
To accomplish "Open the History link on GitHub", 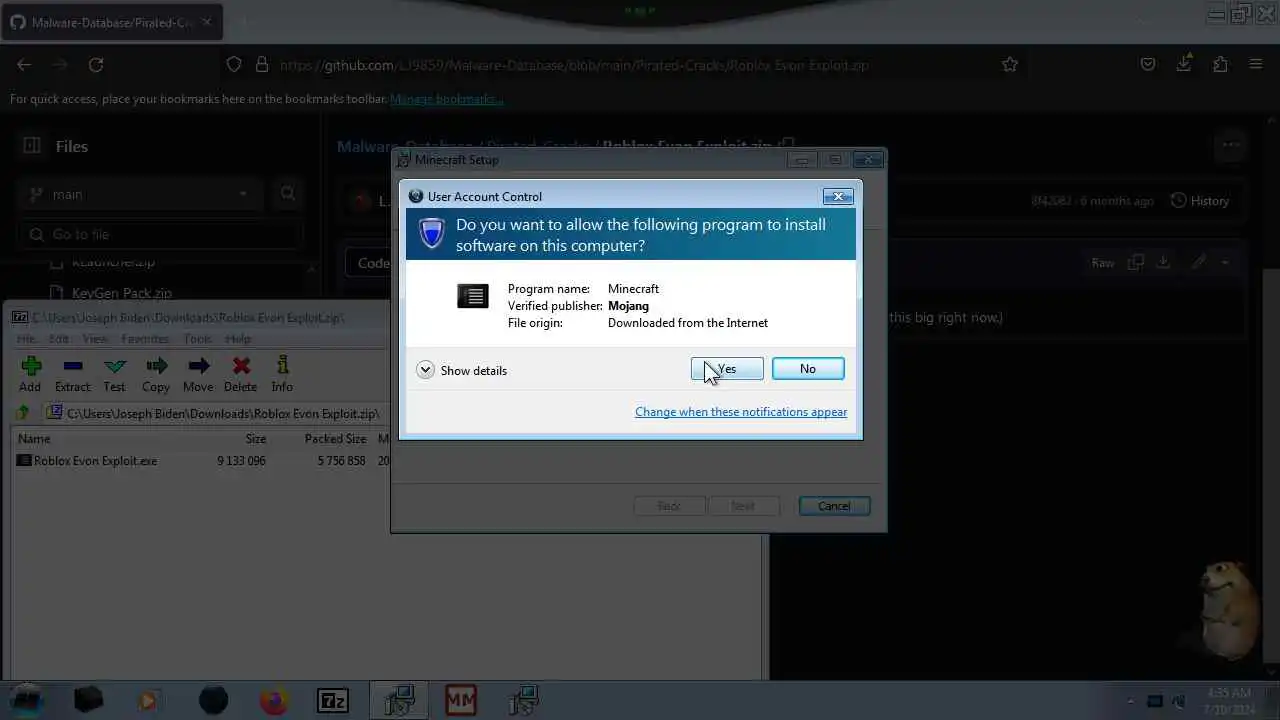I will tap(1200, 201).
